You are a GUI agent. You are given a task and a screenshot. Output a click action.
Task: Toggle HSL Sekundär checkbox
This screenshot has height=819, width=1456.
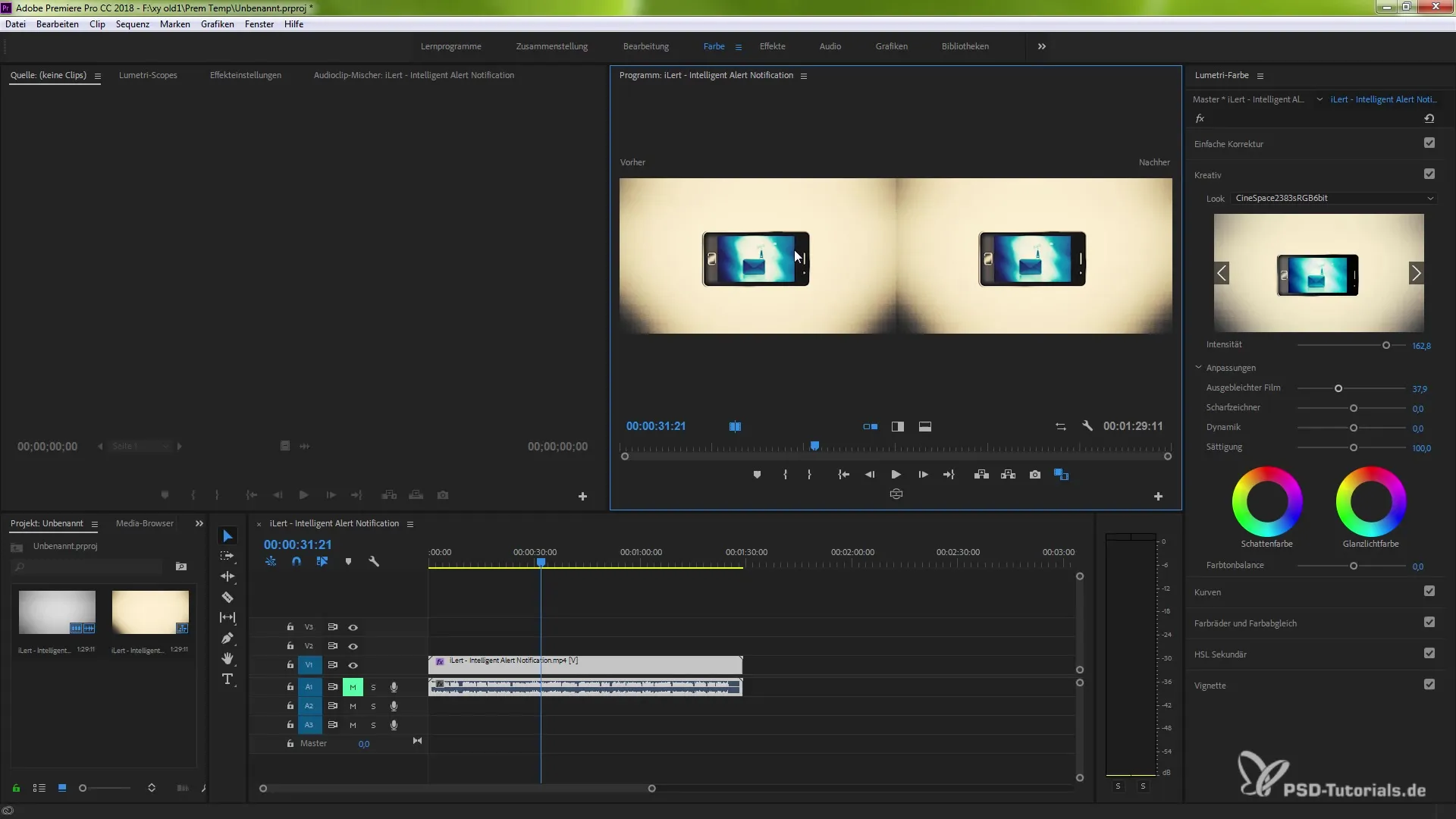pyautogui.click(x=1429, y=654)
